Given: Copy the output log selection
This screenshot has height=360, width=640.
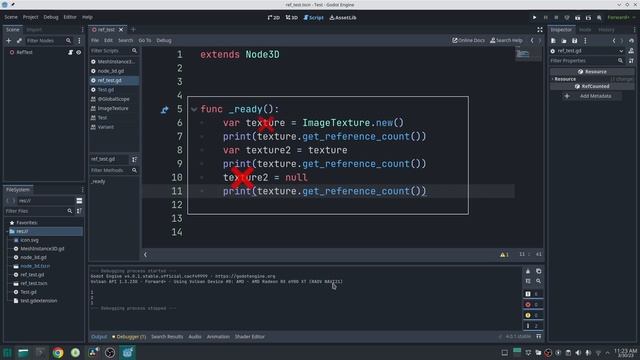Looking at the screenshot, I should click(x=539, y=271).
